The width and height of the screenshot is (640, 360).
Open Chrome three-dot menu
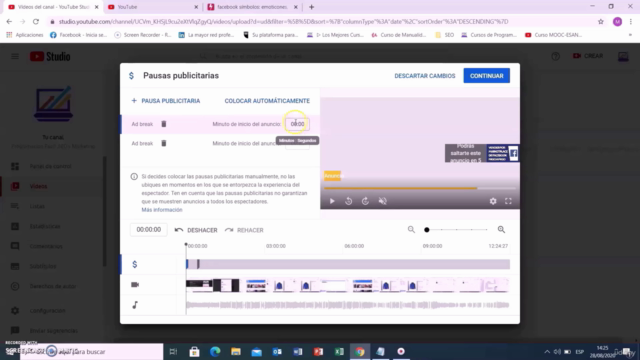tap(631, 22)
